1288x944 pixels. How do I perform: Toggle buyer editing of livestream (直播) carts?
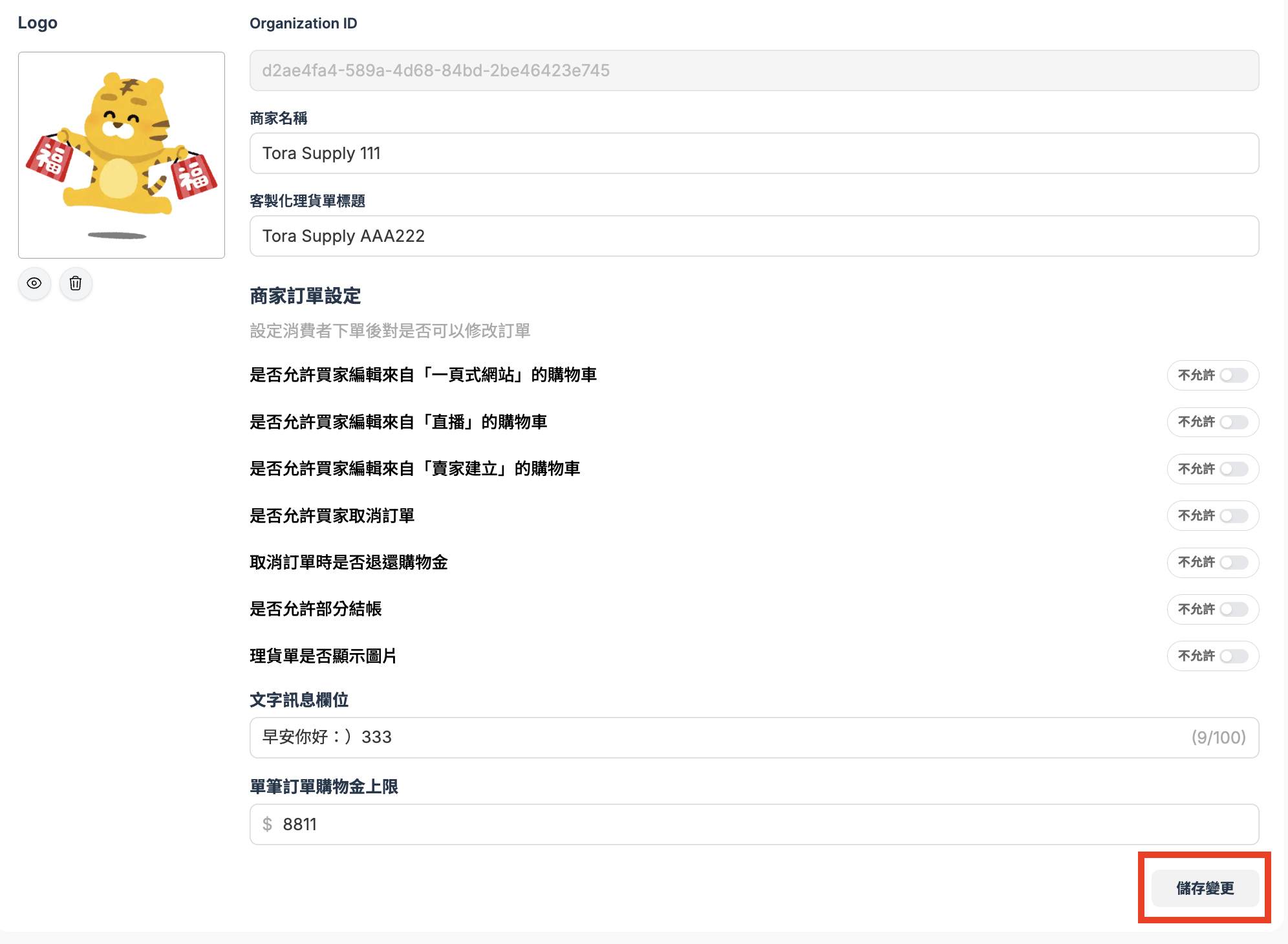point(1234,422)
